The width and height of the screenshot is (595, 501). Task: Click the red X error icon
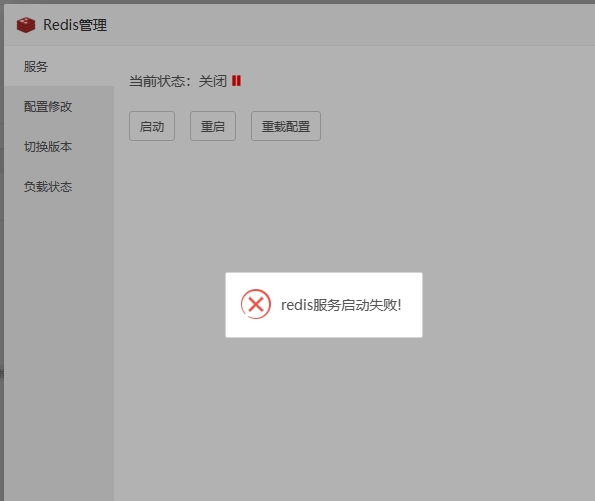click(x=256, y=304)
